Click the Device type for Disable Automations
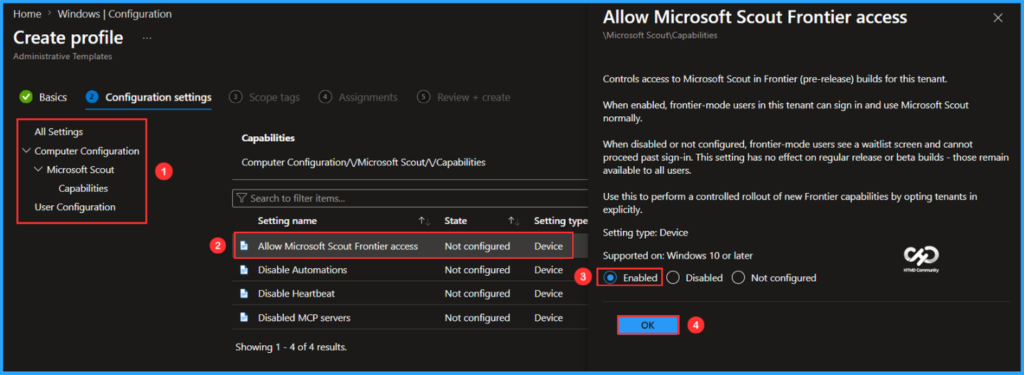This screenshot has width=1024, height=375. pyautogui.click(x=548, y=270)
